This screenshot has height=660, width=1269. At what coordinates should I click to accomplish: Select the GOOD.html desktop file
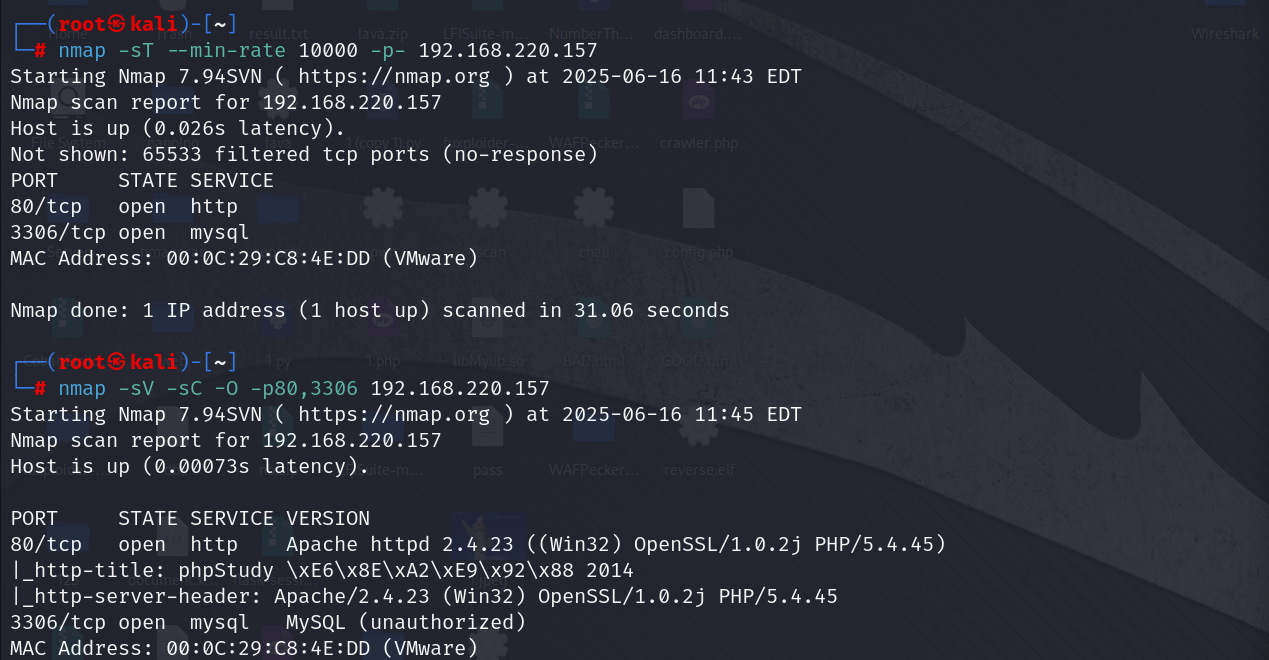click(698, 361)
